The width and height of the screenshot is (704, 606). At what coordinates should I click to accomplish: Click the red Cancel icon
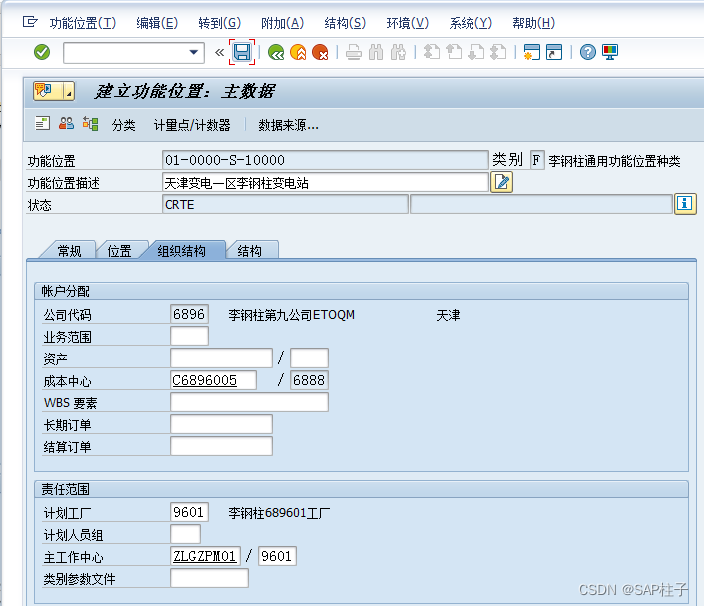pos(320,53)
